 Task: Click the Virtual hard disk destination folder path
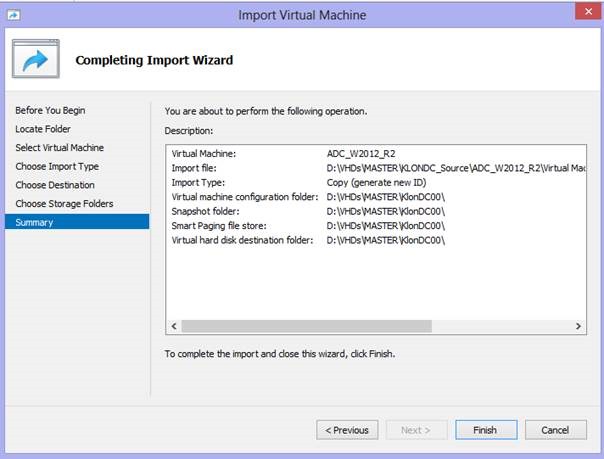tap(386, 240)
